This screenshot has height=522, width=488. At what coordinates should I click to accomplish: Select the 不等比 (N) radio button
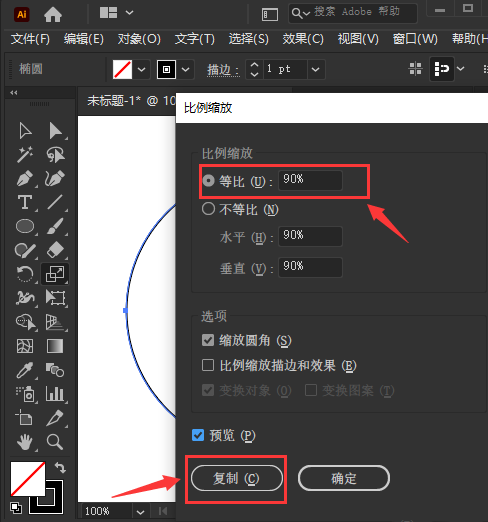coord(209,209)
